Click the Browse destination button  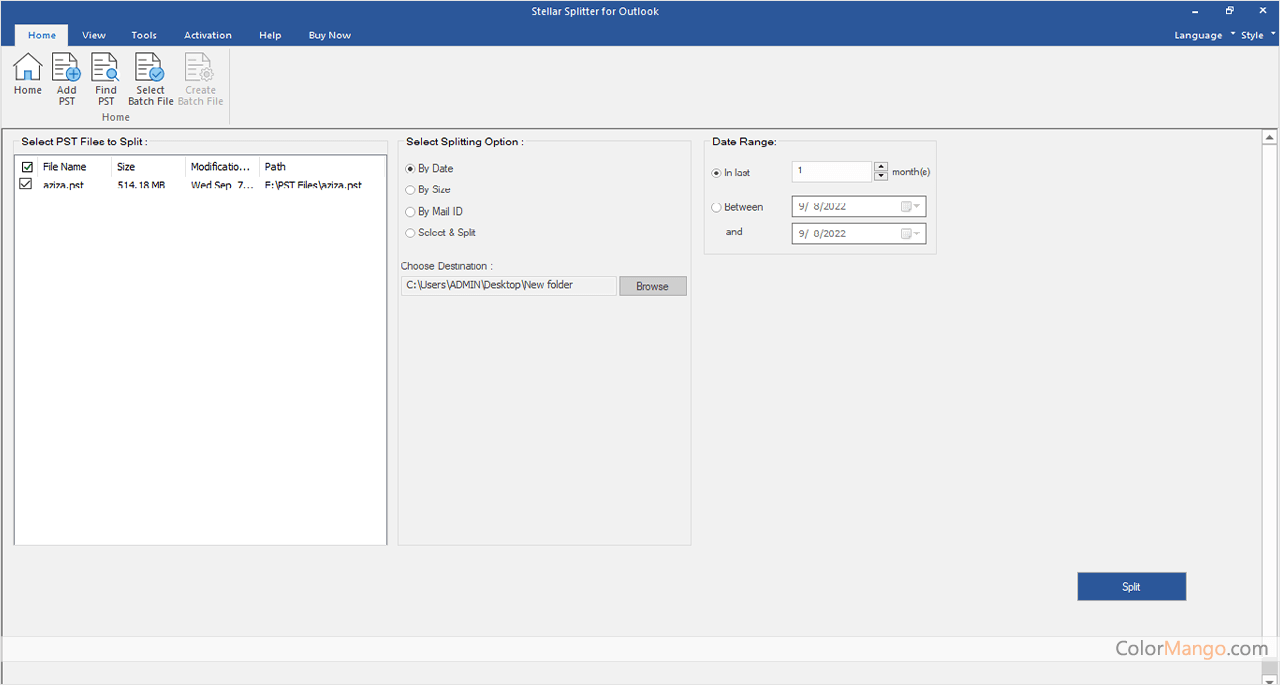(x=653, y=286)
